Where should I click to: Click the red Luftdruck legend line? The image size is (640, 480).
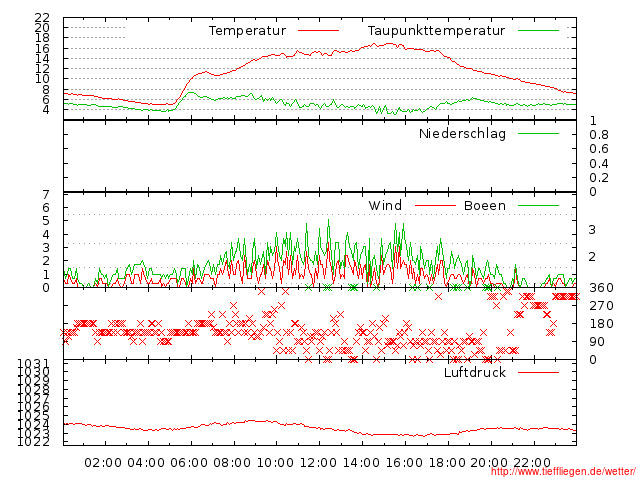pos(538,372)
